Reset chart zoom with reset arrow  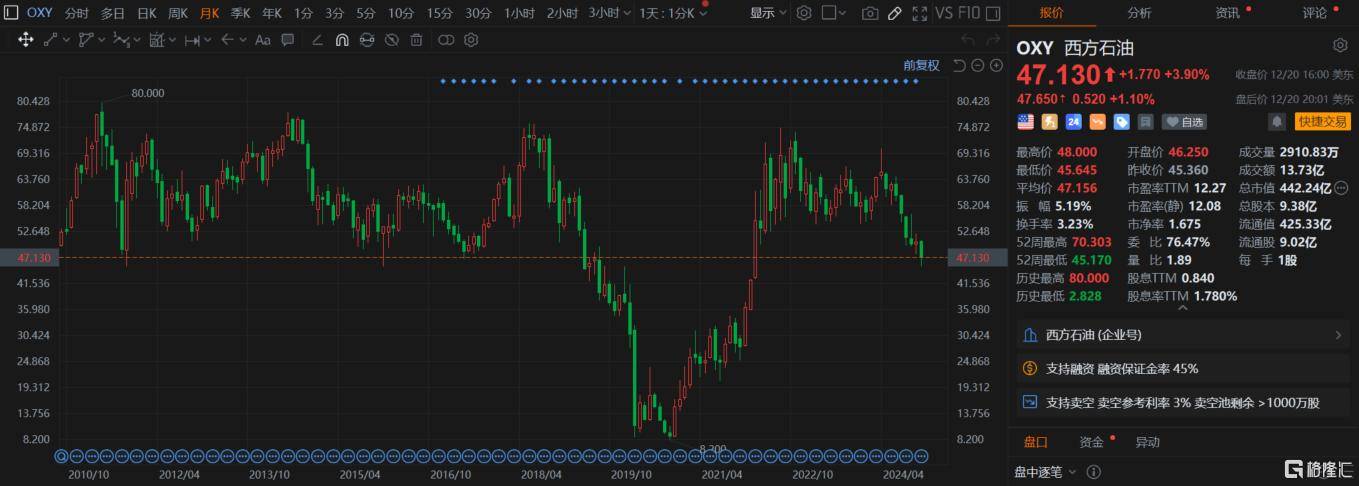coord(959,65)
